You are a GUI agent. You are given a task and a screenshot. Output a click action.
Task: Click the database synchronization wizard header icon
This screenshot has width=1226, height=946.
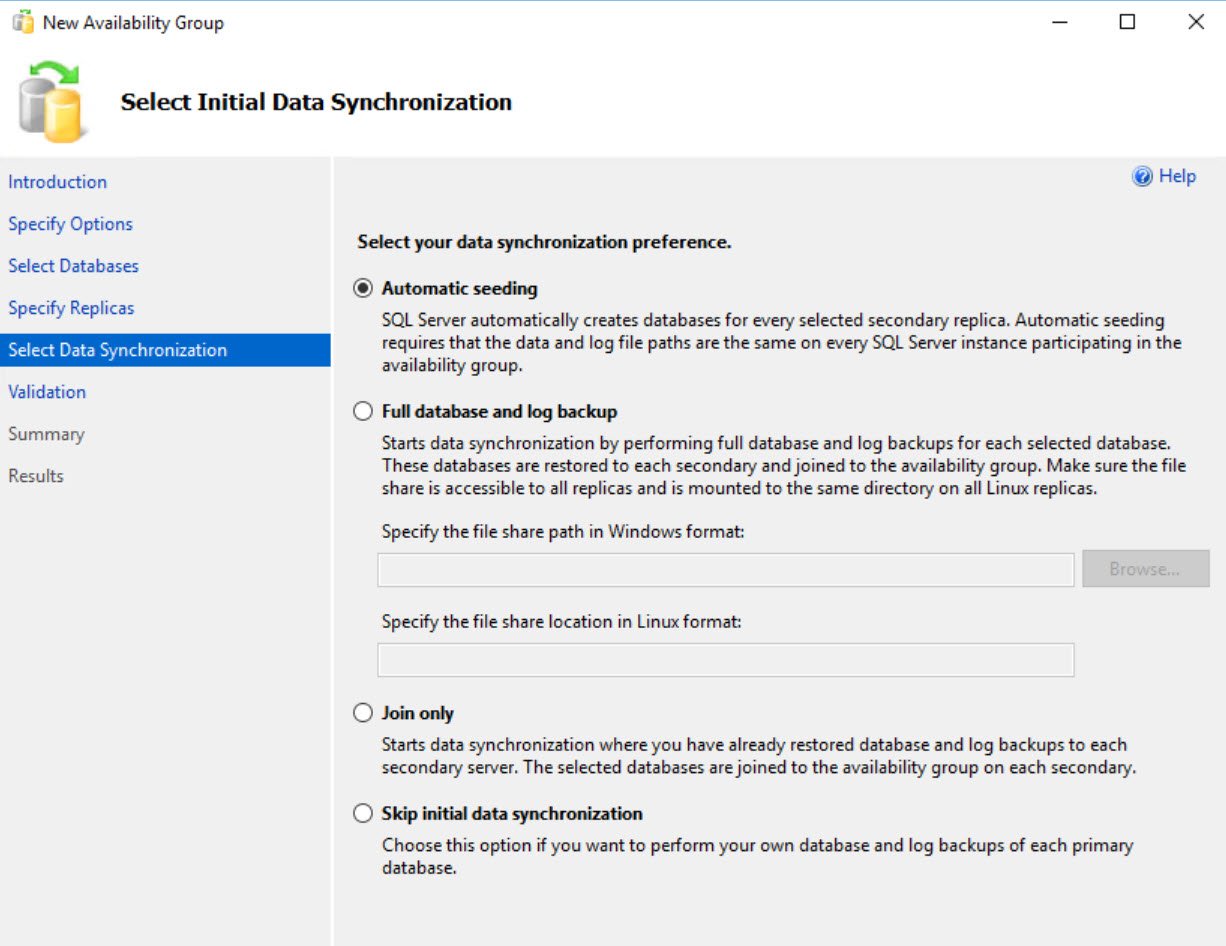(52, 101)
